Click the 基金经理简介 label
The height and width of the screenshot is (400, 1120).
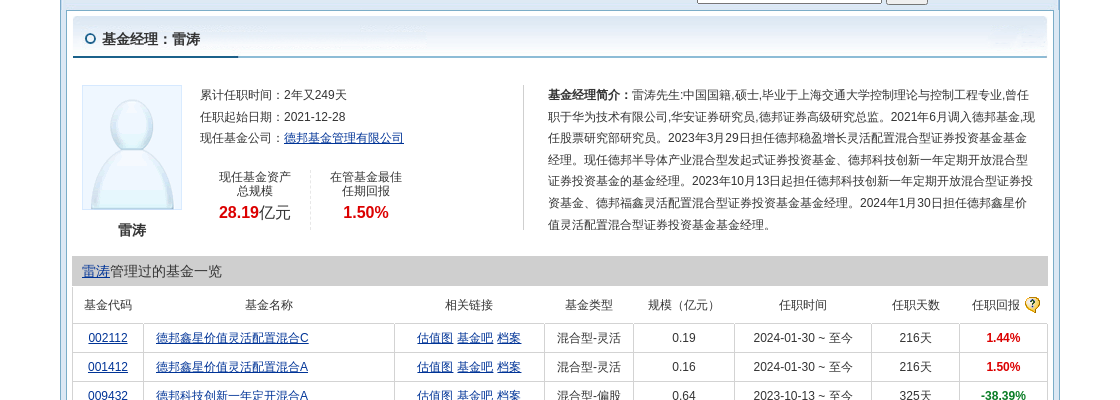589,95
